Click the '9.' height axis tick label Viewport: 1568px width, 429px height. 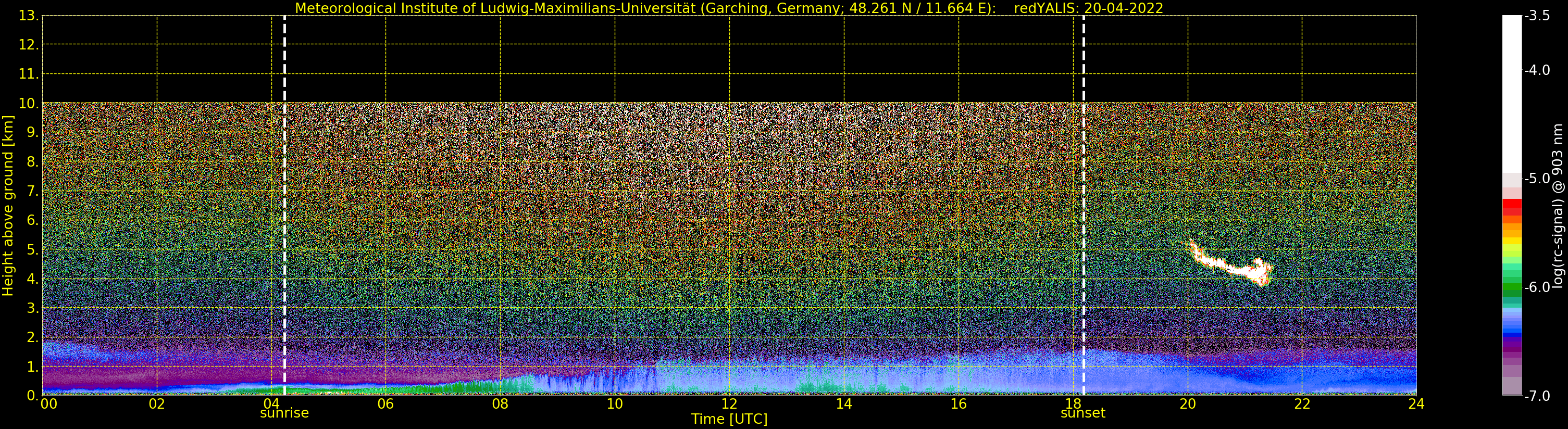(x=33, y=133)
